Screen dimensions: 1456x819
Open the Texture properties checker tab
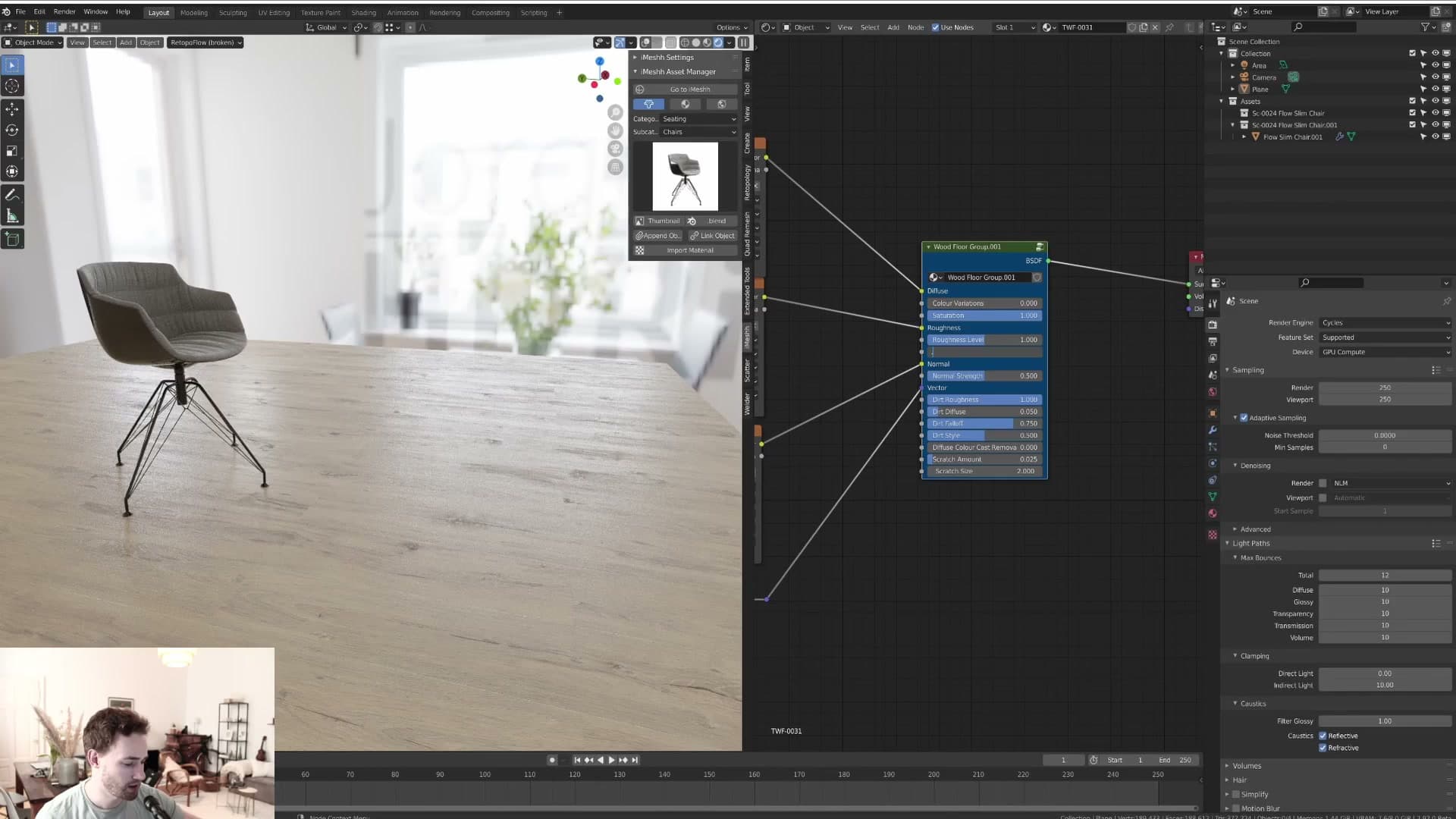pyautogui.click(x=1213, y=535)
